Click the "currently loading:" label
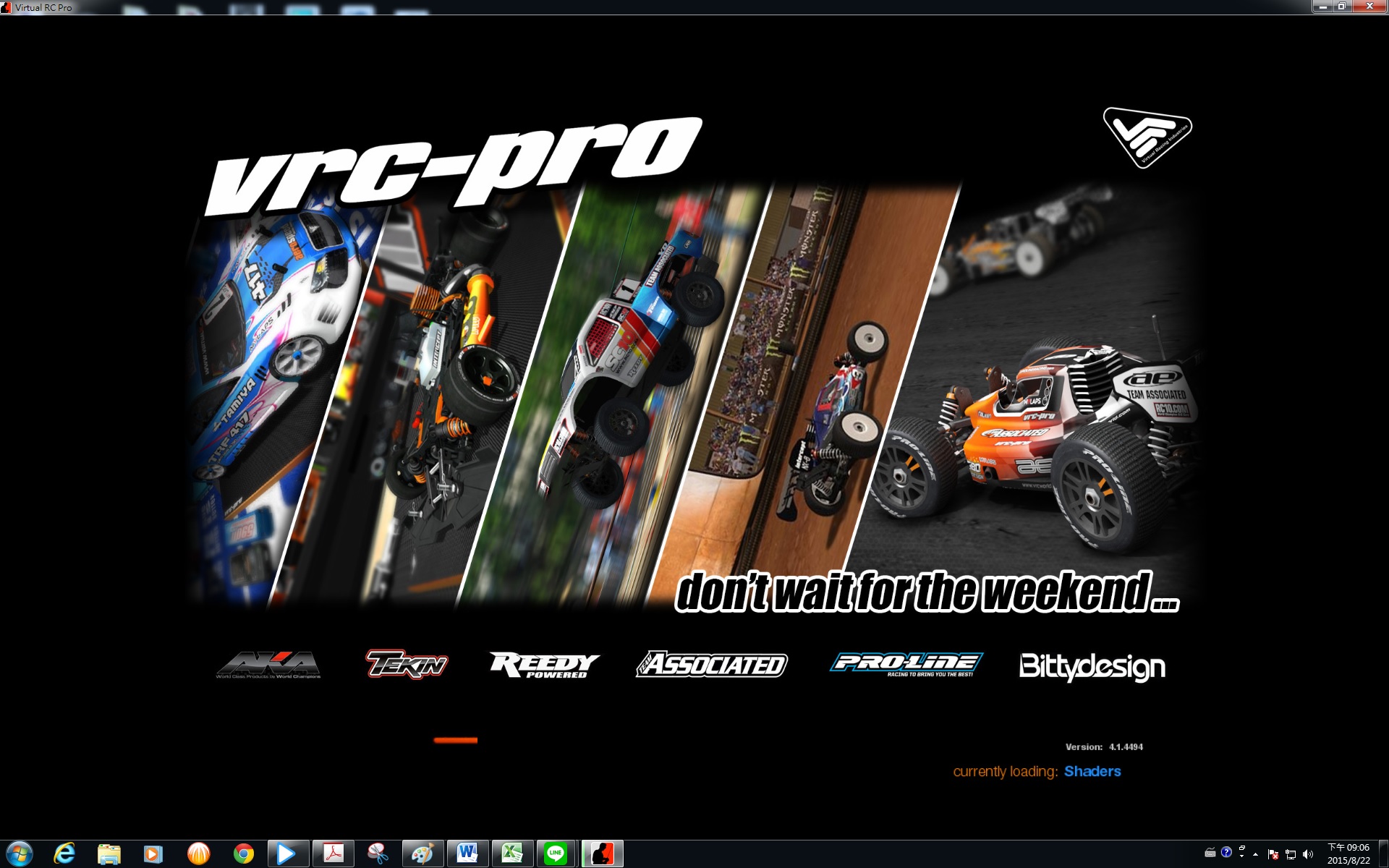 click(1006, 772)
